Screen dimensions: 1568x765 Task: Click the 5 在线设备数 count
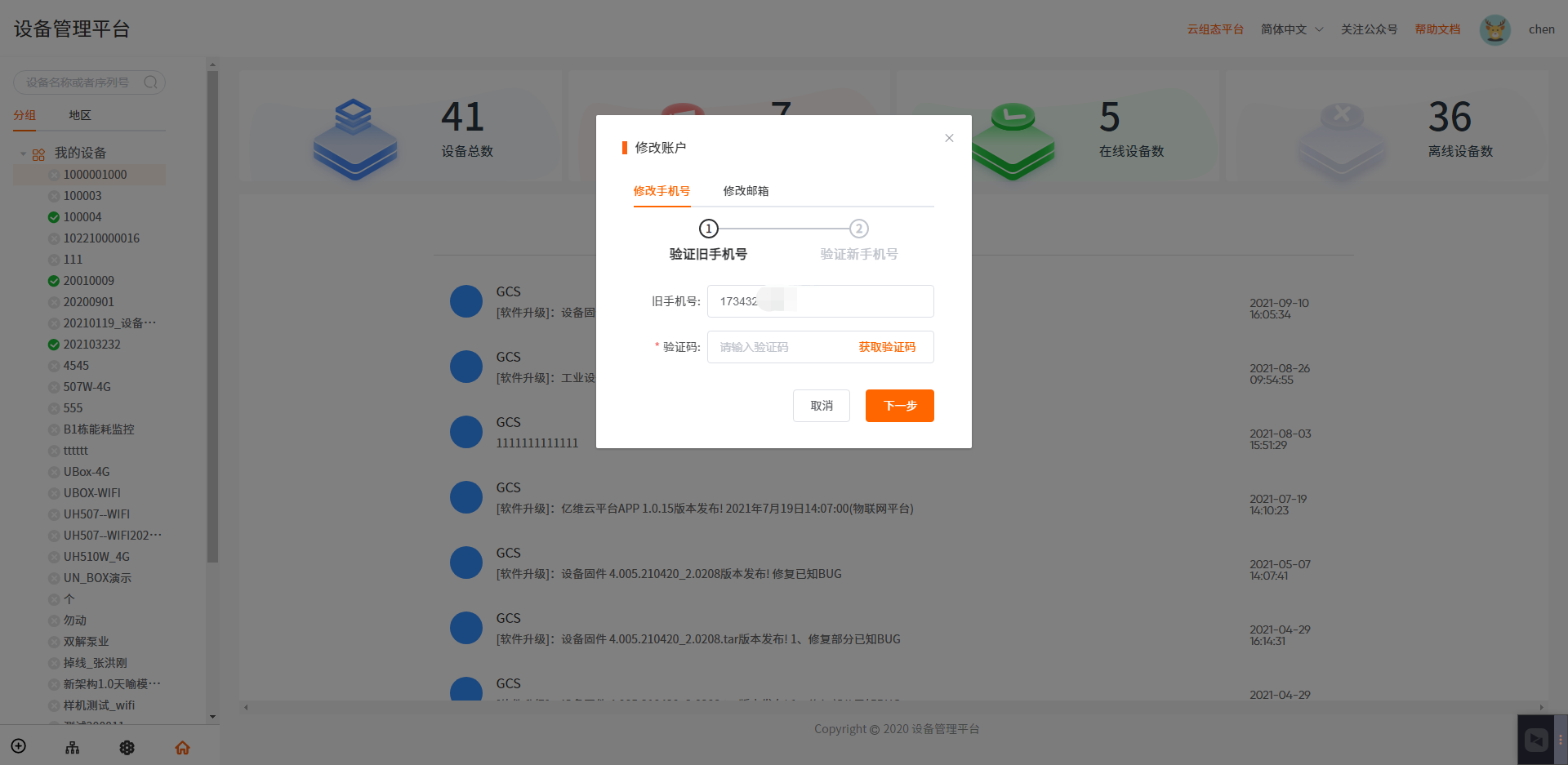point(1110,117)
